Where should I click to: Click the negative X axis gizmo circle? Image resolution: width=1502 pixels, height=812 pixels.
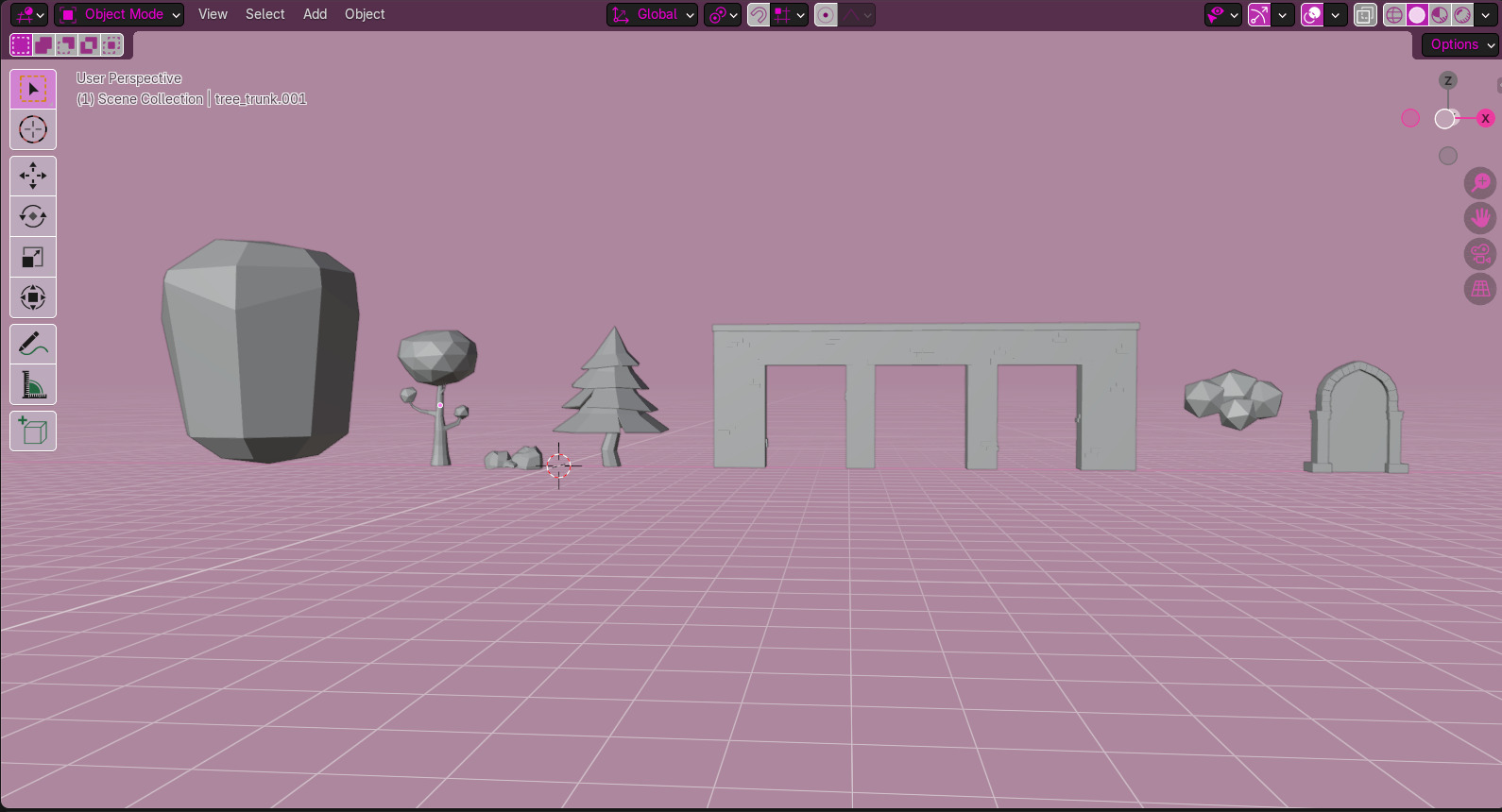[x=1410, y=118]
